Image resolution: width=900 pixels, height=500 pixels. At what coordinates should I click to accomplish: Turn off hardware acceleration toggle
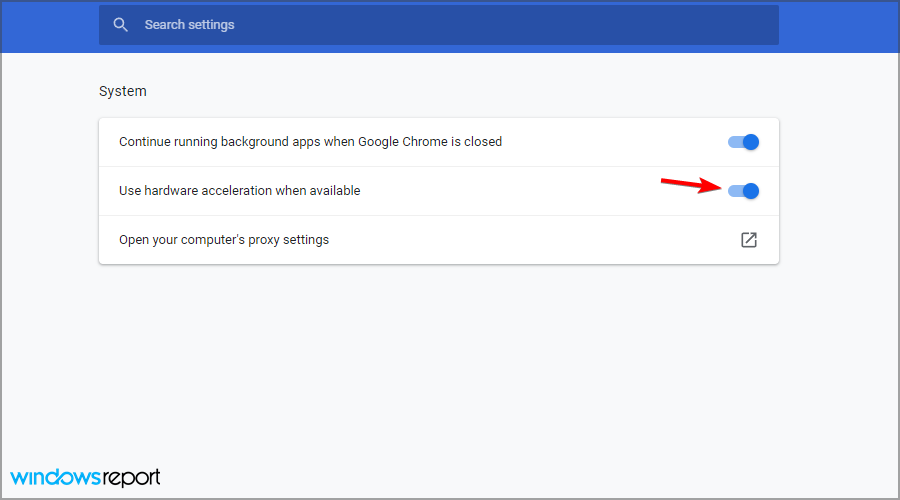[743, 191]
